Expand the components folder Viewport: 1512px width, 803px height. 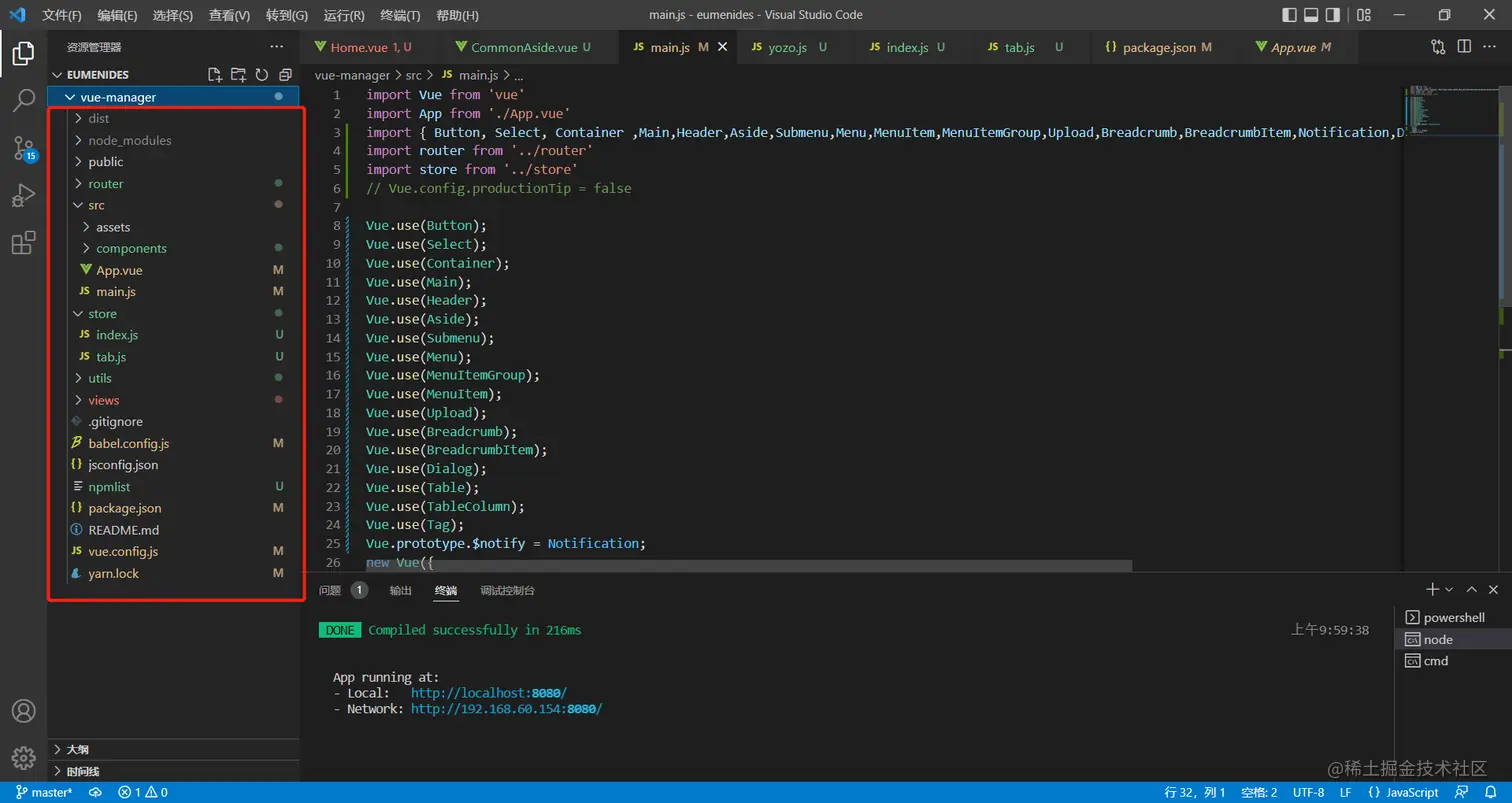(x=173, y=248)
